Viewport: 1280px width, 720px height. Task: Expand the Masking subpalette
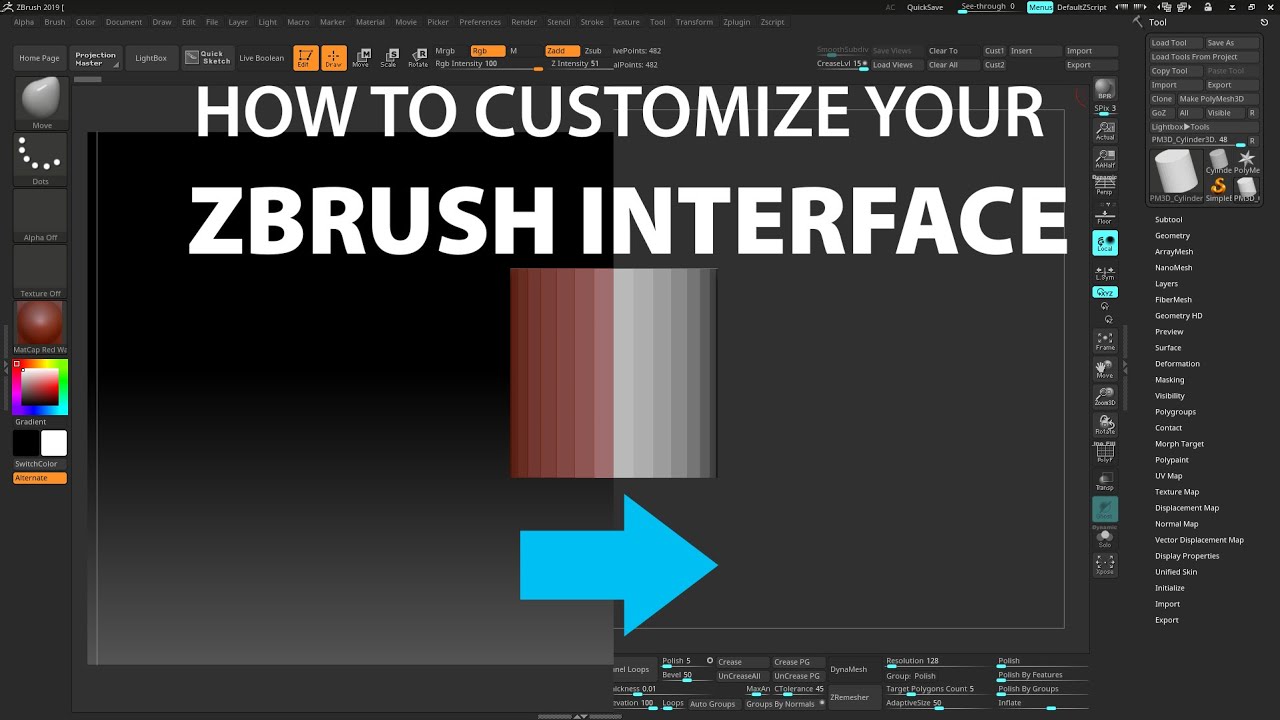(1169, 380)
